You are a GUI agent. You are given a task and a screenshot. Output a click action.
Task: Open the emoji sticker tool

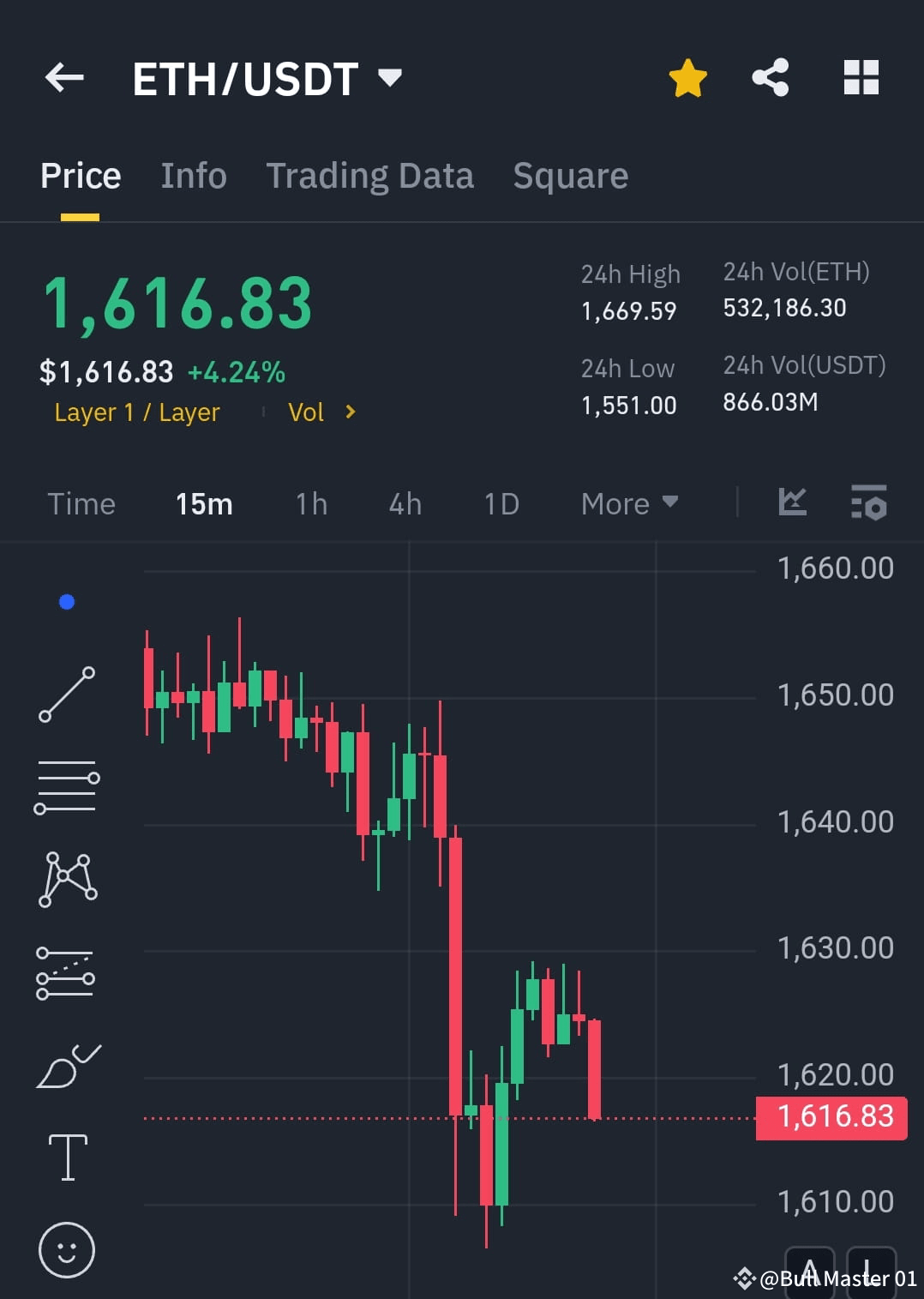point(67,1250)
